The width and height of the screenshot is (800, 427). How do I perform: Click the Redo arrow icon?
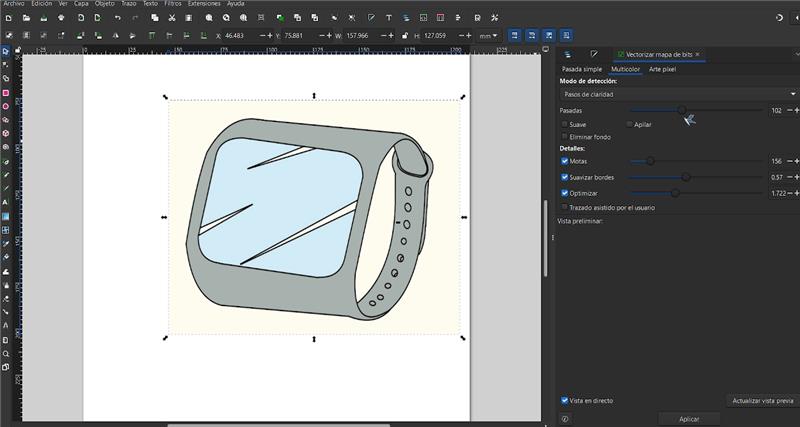click(x=135, y=18)
